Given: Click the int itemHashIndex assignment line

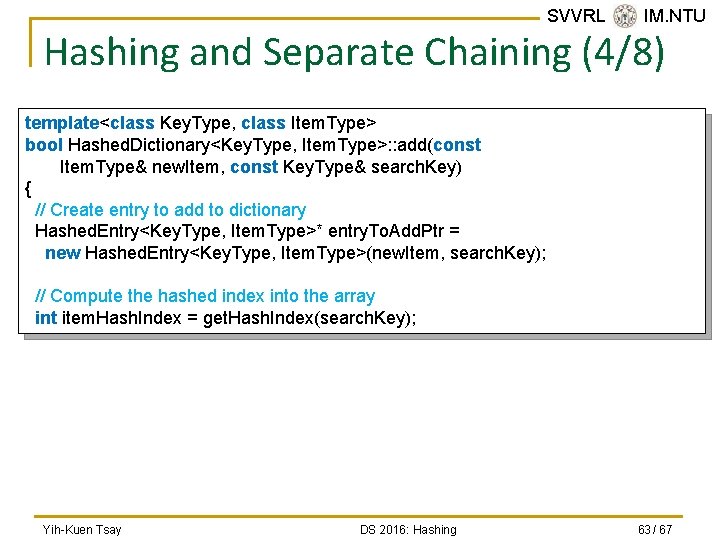Looking at the screenshot, I should (x=225, y=318).
